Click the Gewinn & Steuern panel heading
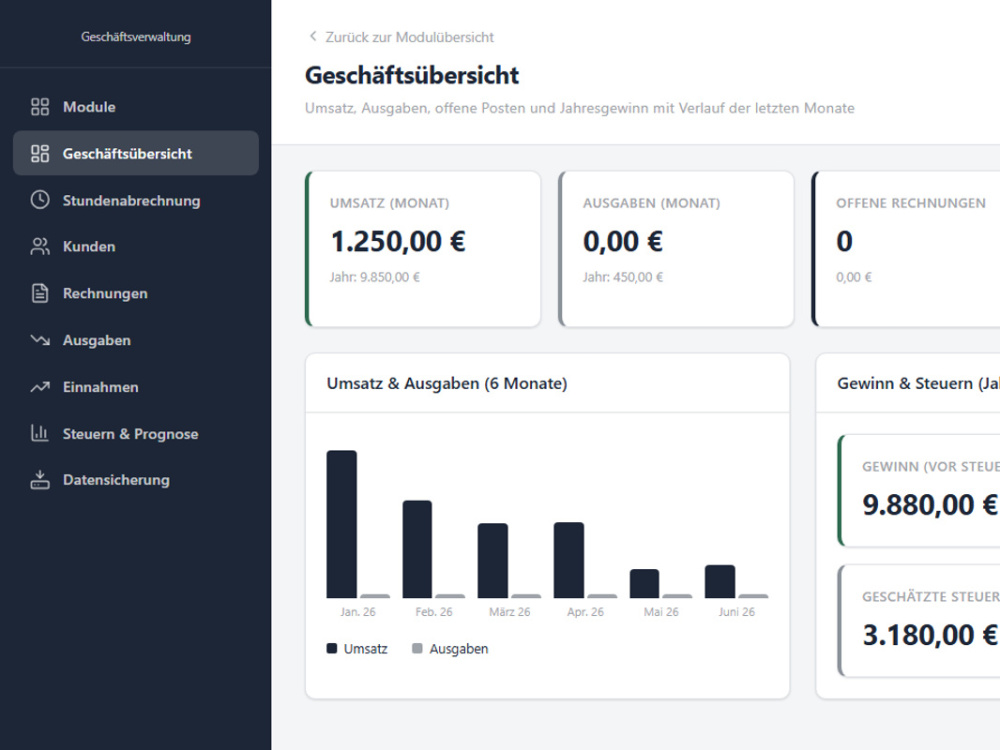 [918, 383]
